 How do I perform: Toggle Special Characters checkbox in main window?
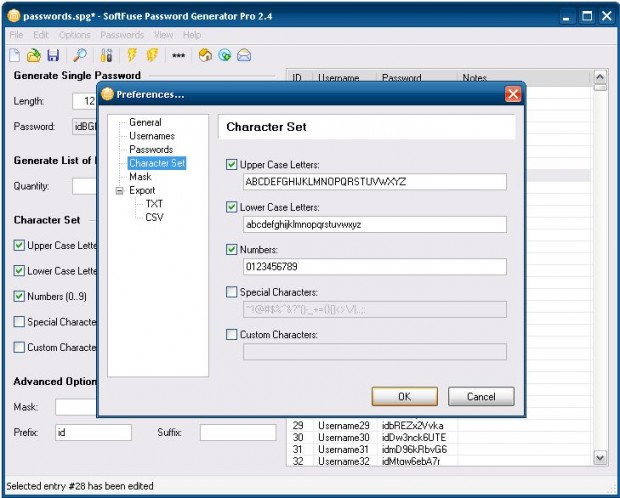tap(19, 322)
